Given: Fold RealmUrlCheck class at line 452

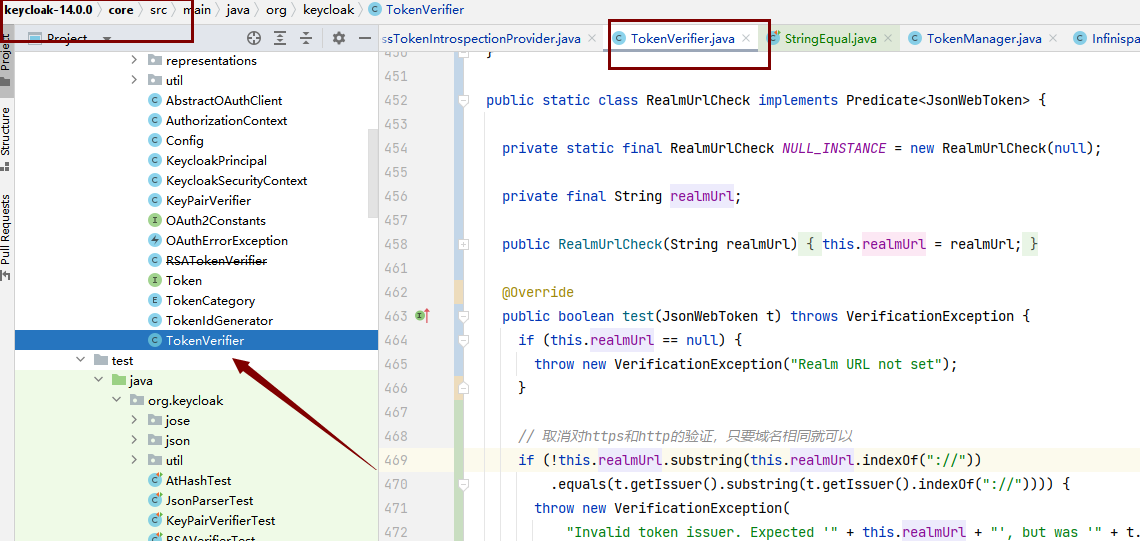Looking at the screenshot, I should [464, 100].
